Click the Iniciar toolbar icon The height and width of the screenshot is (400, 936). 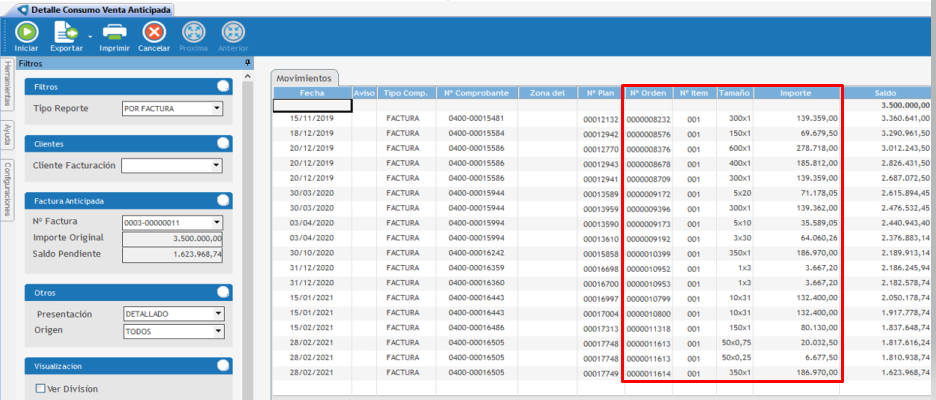click(26, 33)
